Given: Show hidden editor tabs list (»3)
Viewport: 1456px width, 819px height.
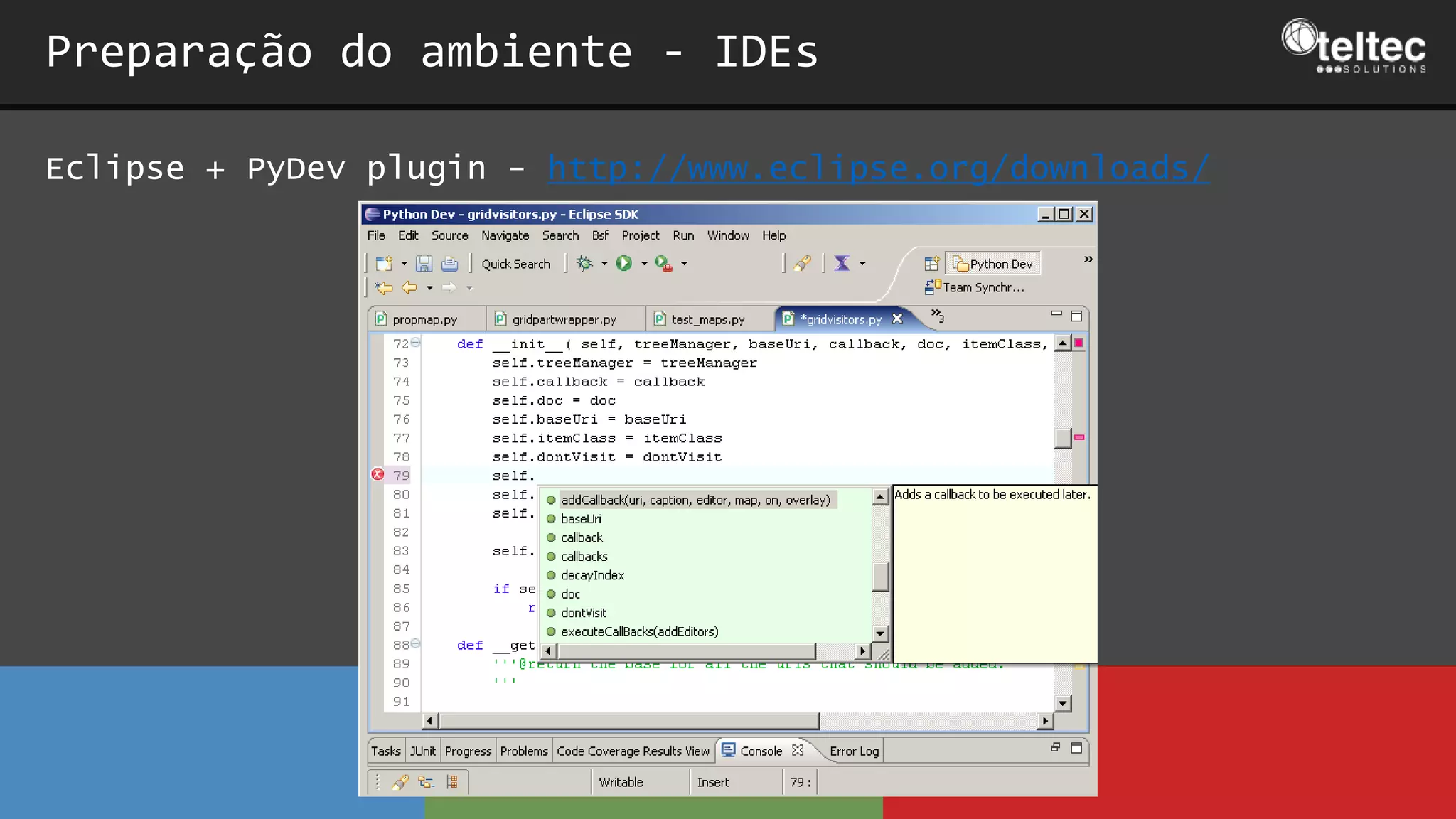Looking at the screenshot, I should (938, 316).
